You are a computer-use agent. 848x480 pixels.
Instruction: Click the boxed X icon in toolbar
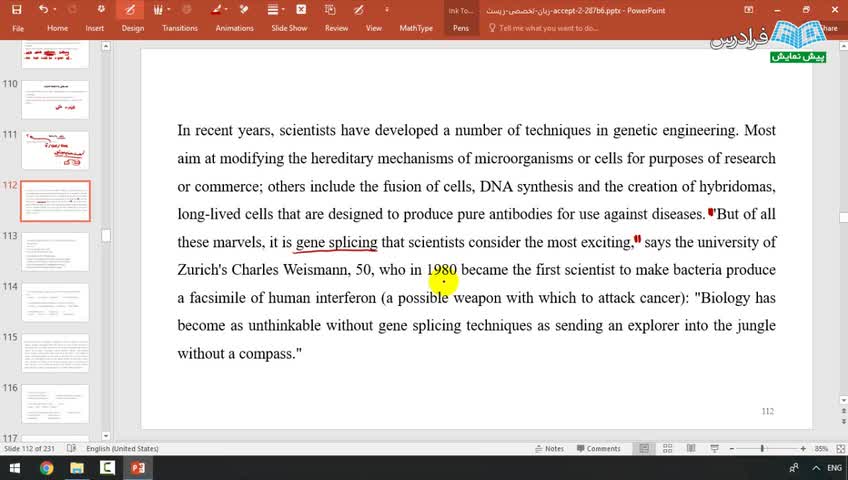pyautogui.click(x=301, y=9)
